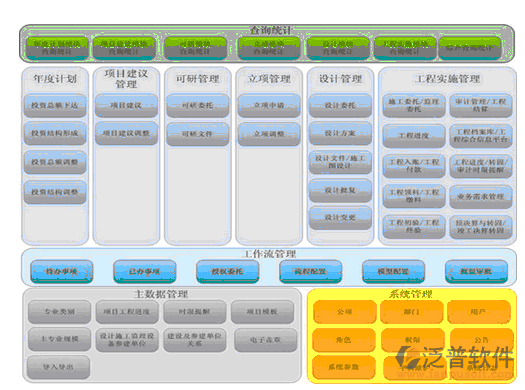Select the 电子盖章 block
Image resolution: width=525 pixels, height=390 pixels.
266,340
